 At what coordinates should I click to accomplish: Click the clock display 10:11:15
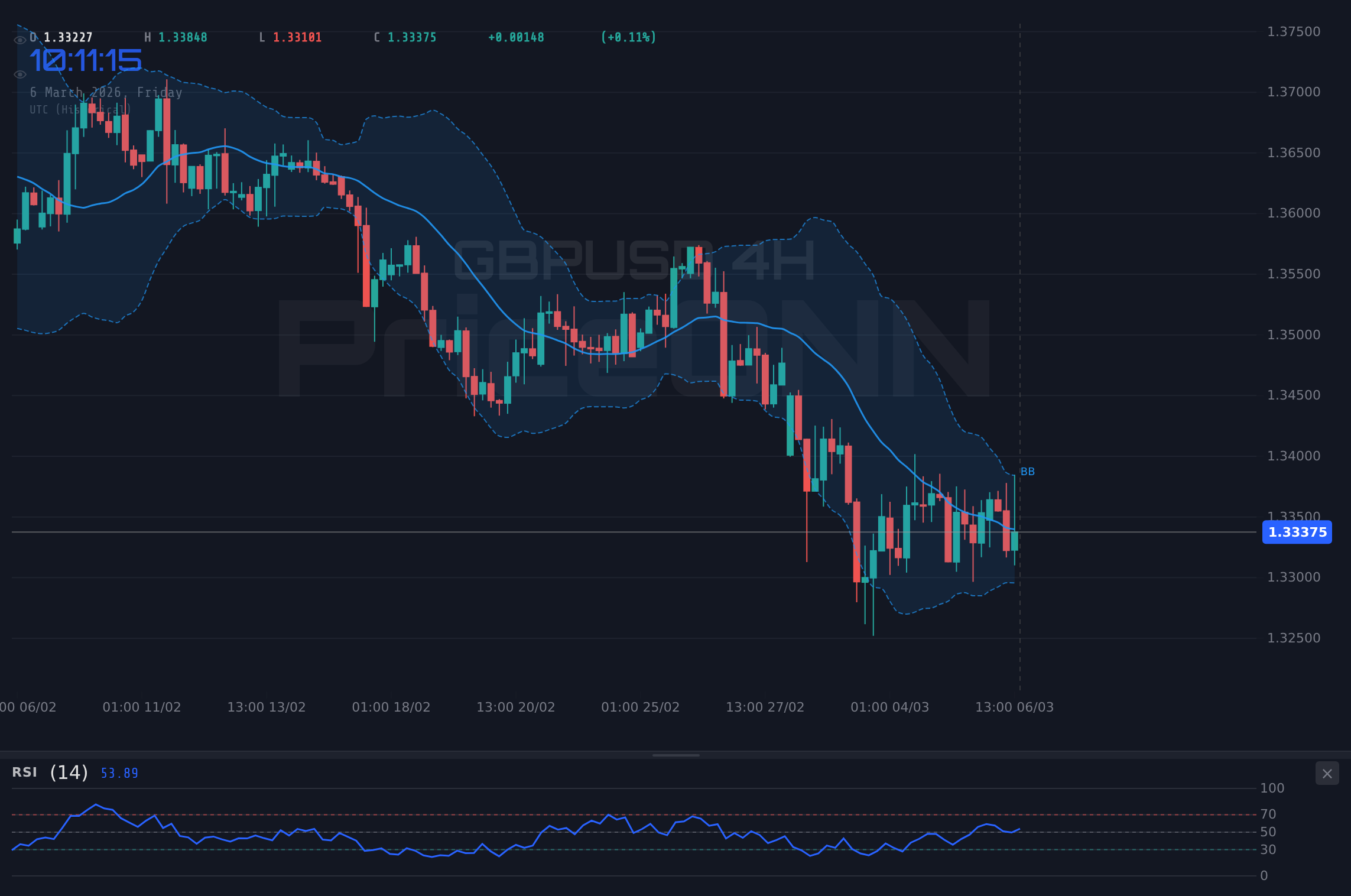click(x=86, y=61)
